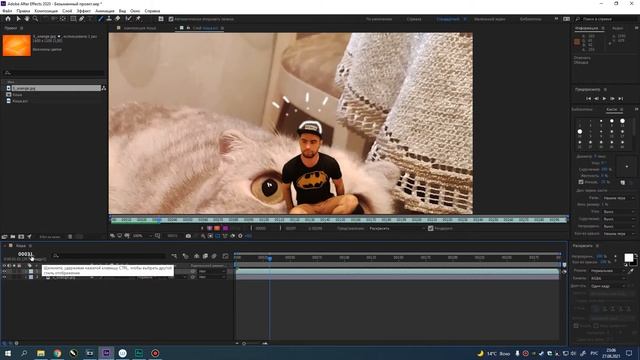Viewport: 640px width, 360px height.
Task: Select the Puppet Pin tool
Action: click(138, 19)
